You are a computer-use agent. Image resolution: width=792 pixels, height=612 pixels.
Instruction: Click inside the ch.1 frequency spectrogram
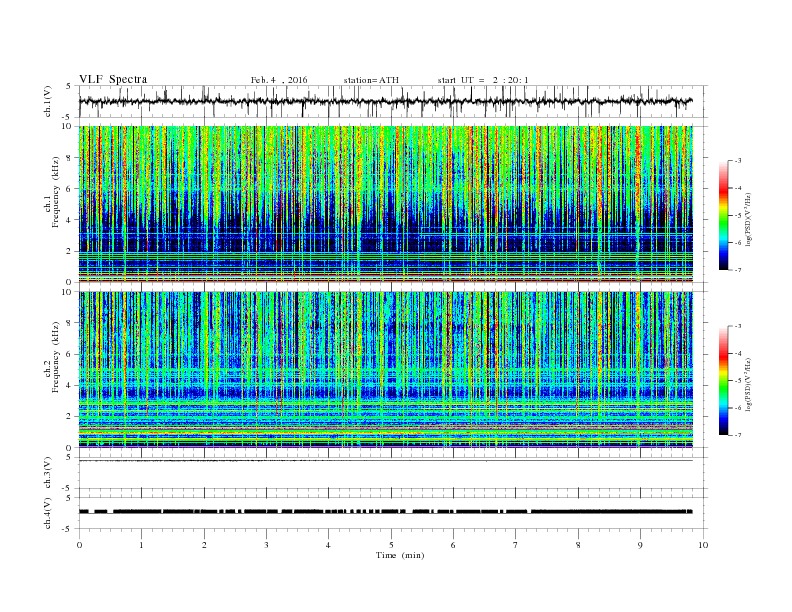pyautogui.click(x=386, y=204)
